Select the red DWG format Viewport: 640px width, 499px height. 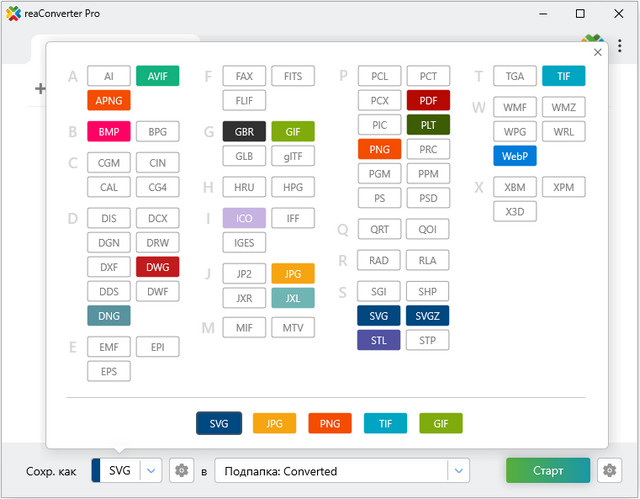(157, 267)
